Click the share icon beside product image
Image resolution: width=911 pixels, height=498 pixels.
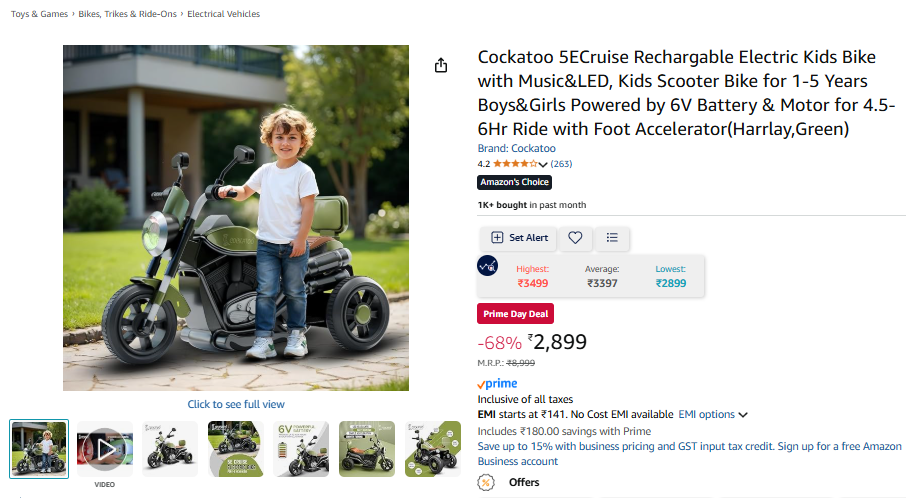tap(441, 65)
